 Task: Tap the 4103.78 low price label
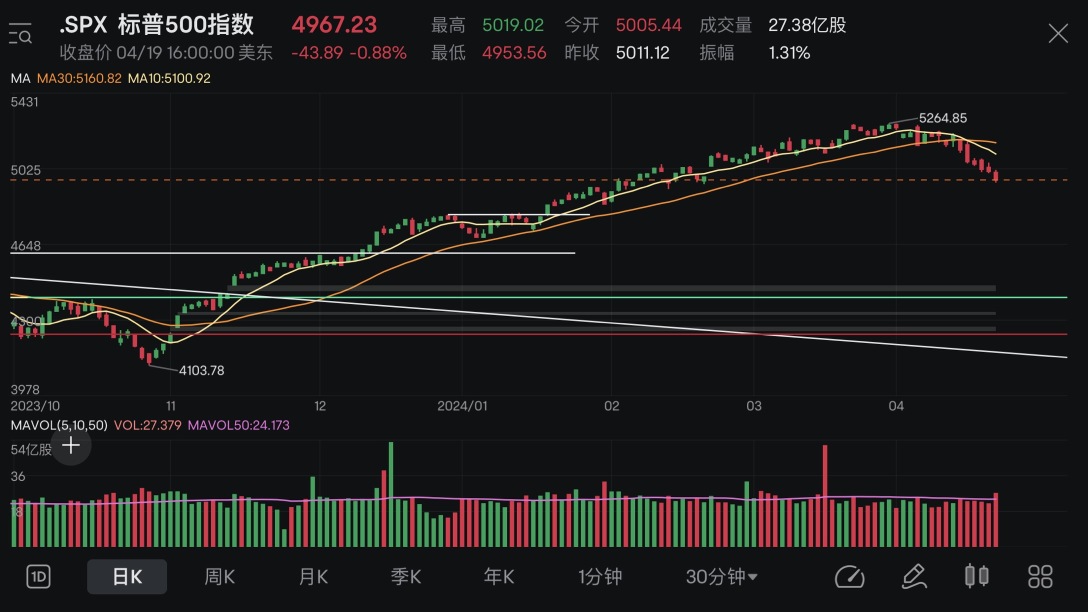pos(201,371)
